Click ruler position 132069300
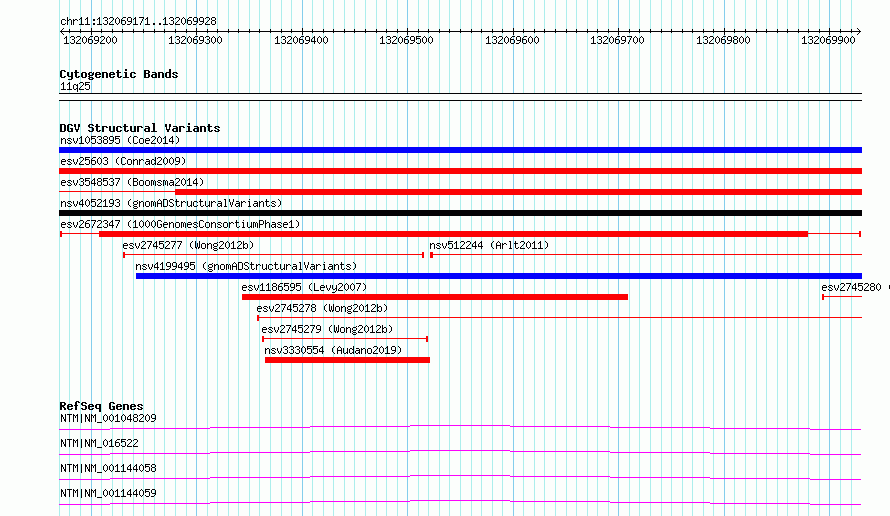890x516 pixels. tap(195, 40)
